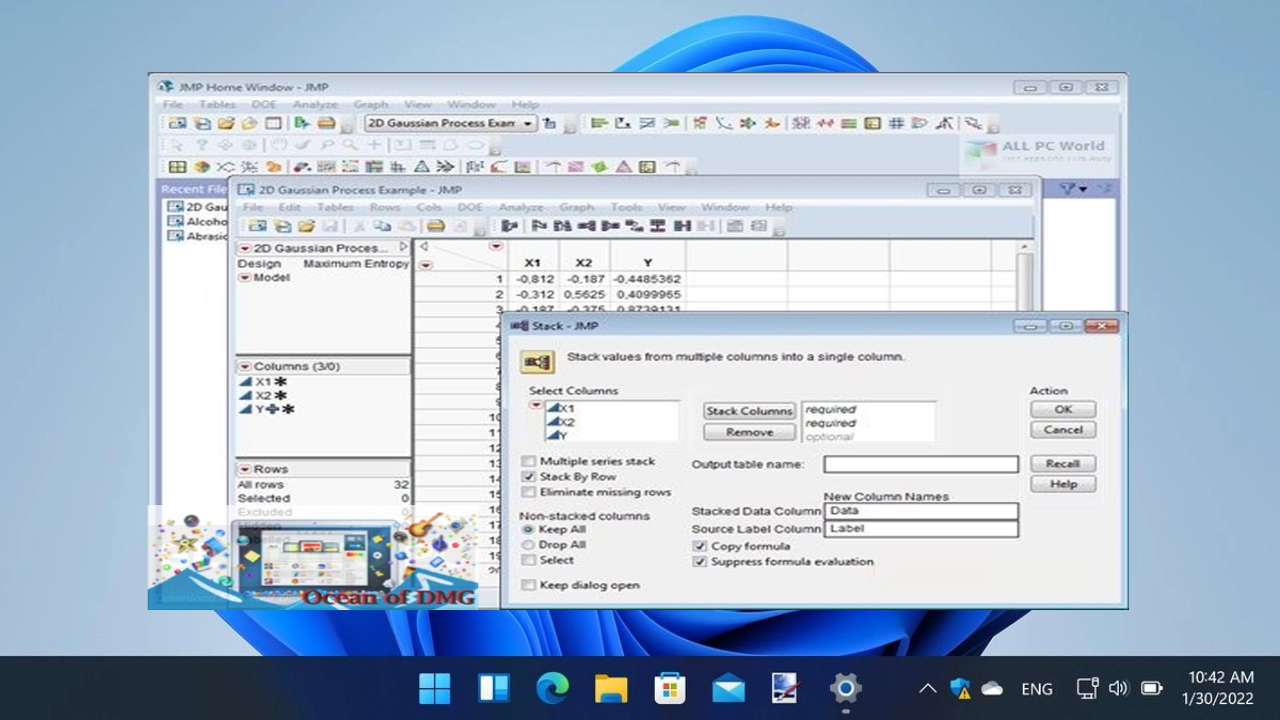Select the Keep All radio button
The height and width of the screenshot is (720, 1280).
(x=528, y=529)
